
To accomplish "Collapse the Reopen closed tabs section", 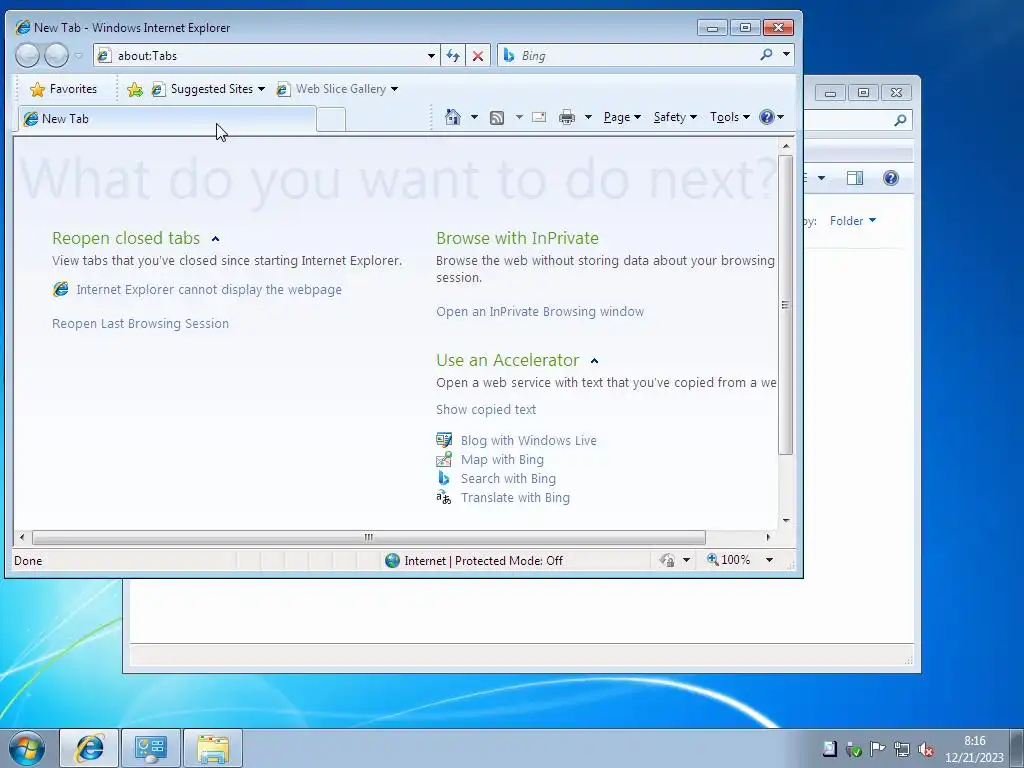I will 216,239.
